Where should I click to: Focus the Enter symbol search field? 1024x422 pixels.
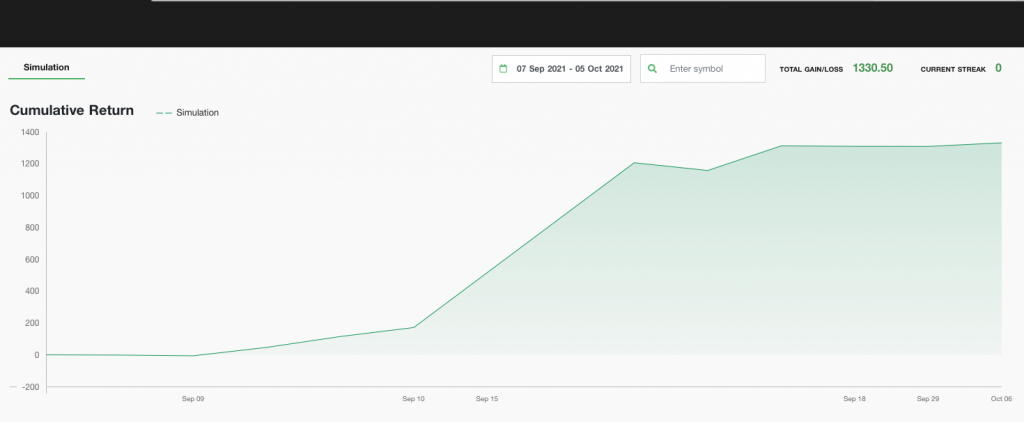(703, 69)
